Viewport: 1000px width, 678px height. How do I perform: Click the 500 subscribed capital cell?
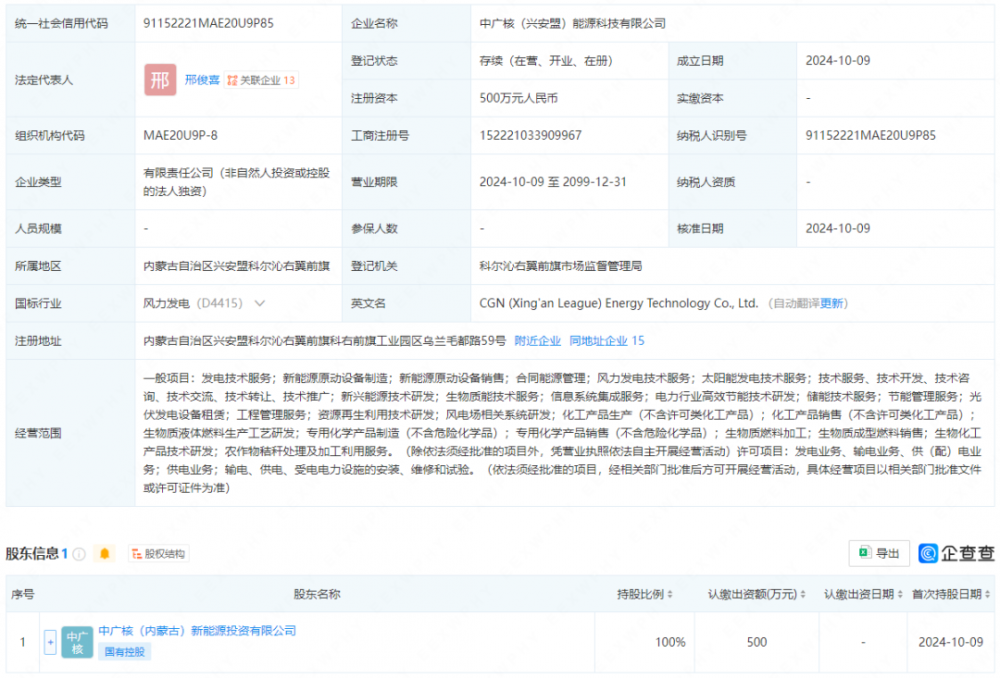pos(756,642)
